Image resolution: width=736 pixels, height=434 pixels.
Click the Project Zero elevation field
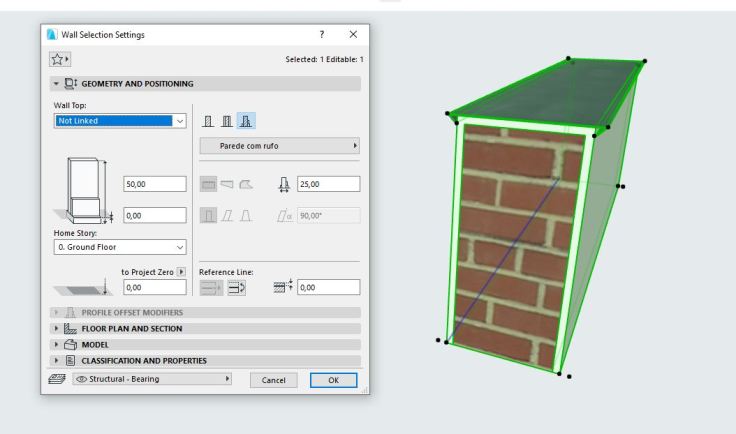tap(155, 288)
